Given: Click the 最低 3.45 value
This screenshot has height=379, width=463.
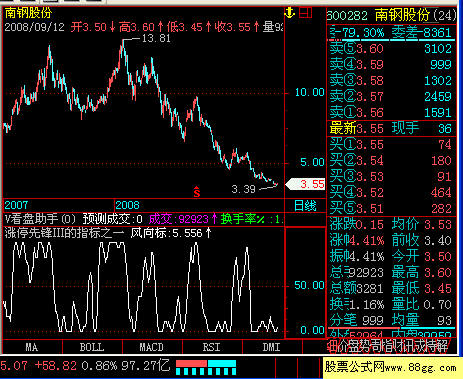Looking at the screenshot, I should click(422, 288).
